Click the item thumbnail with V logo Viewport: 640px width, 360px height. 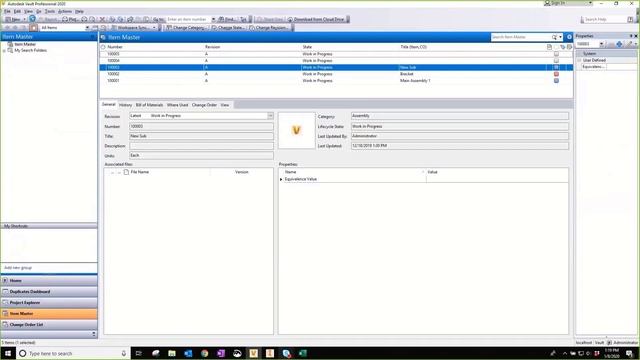[297, 130]
